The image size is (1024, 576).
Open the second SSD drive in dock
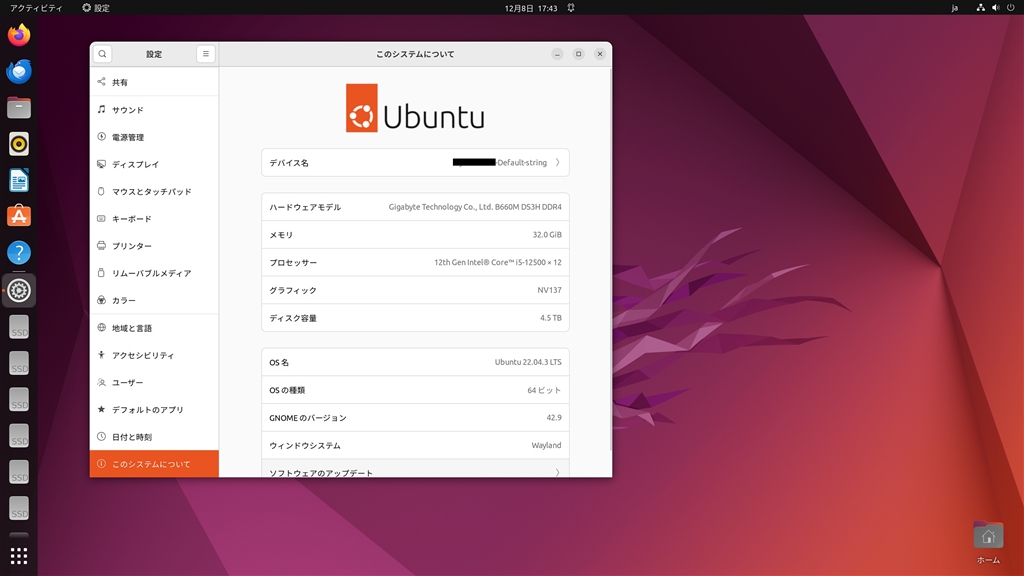pos(19,364)
